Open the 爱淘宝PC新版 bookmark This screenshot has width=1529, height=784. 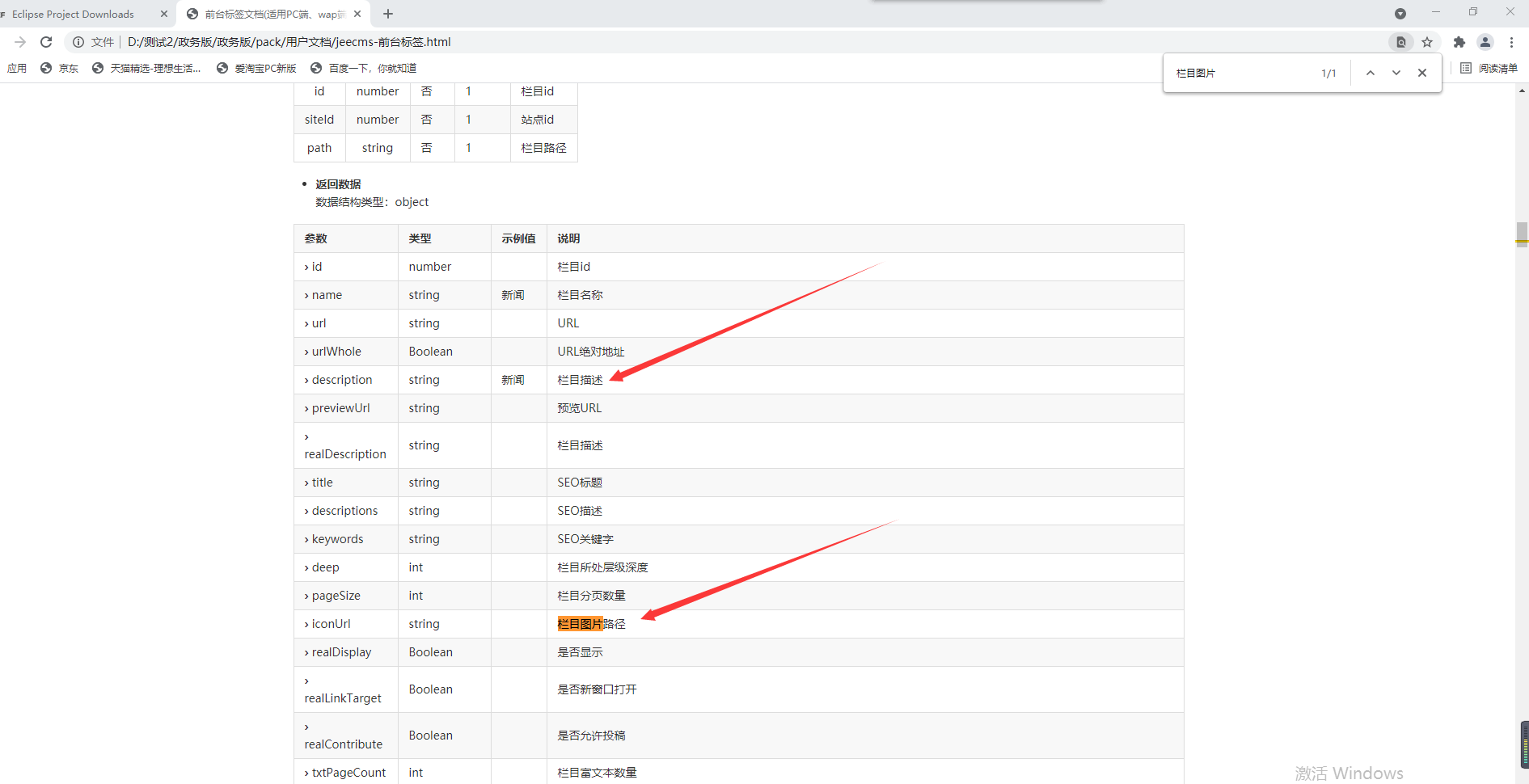[x=256, y=69]
